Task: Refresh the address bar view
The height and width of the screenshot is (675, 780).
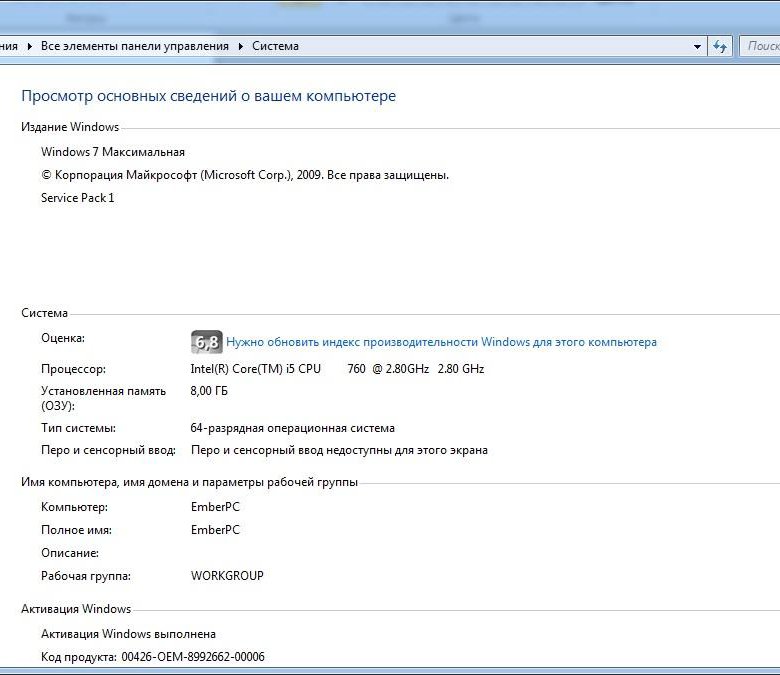Action: 719,46
